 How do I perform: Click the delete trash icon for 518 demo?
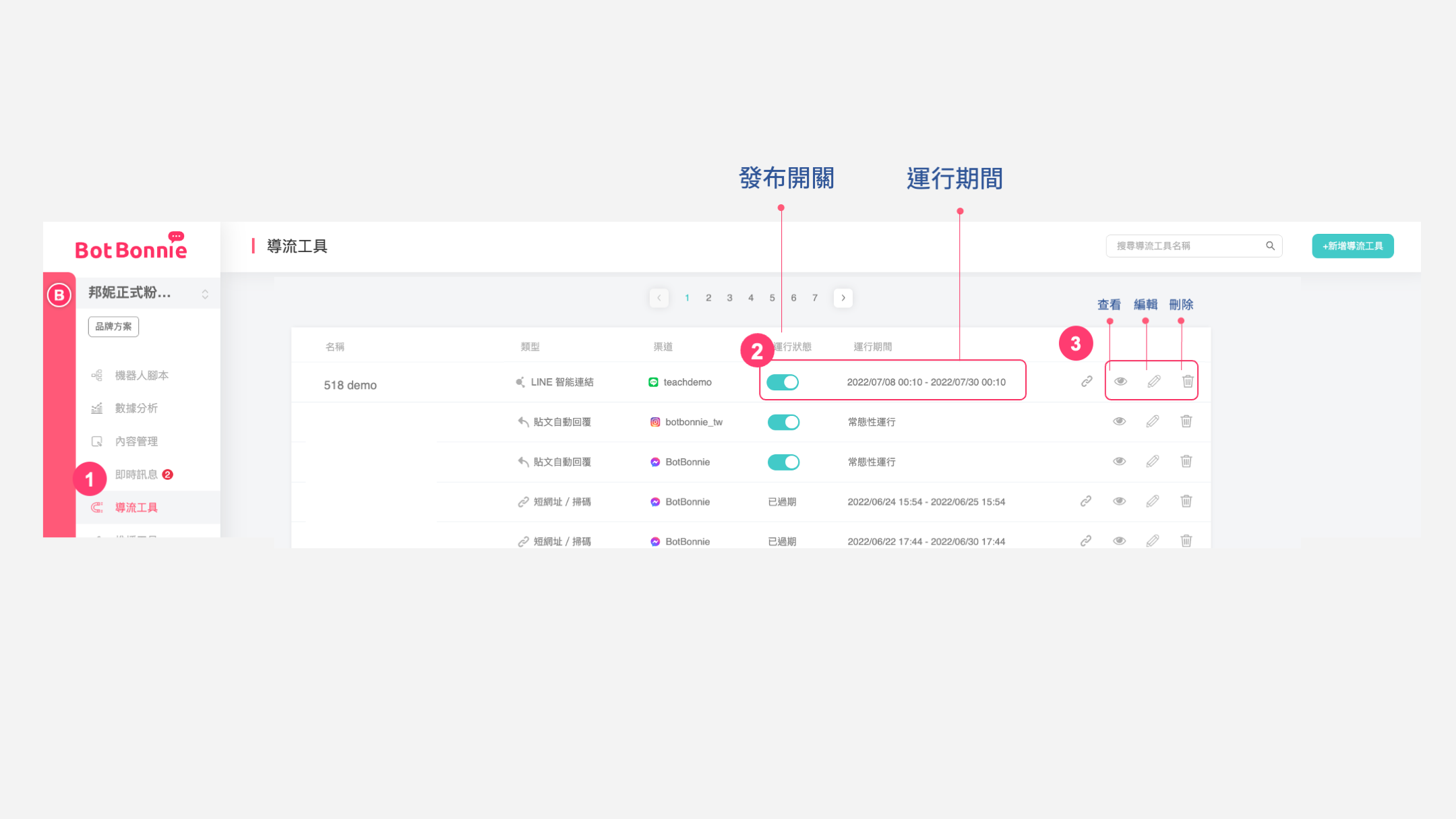tap(1188, 382)
